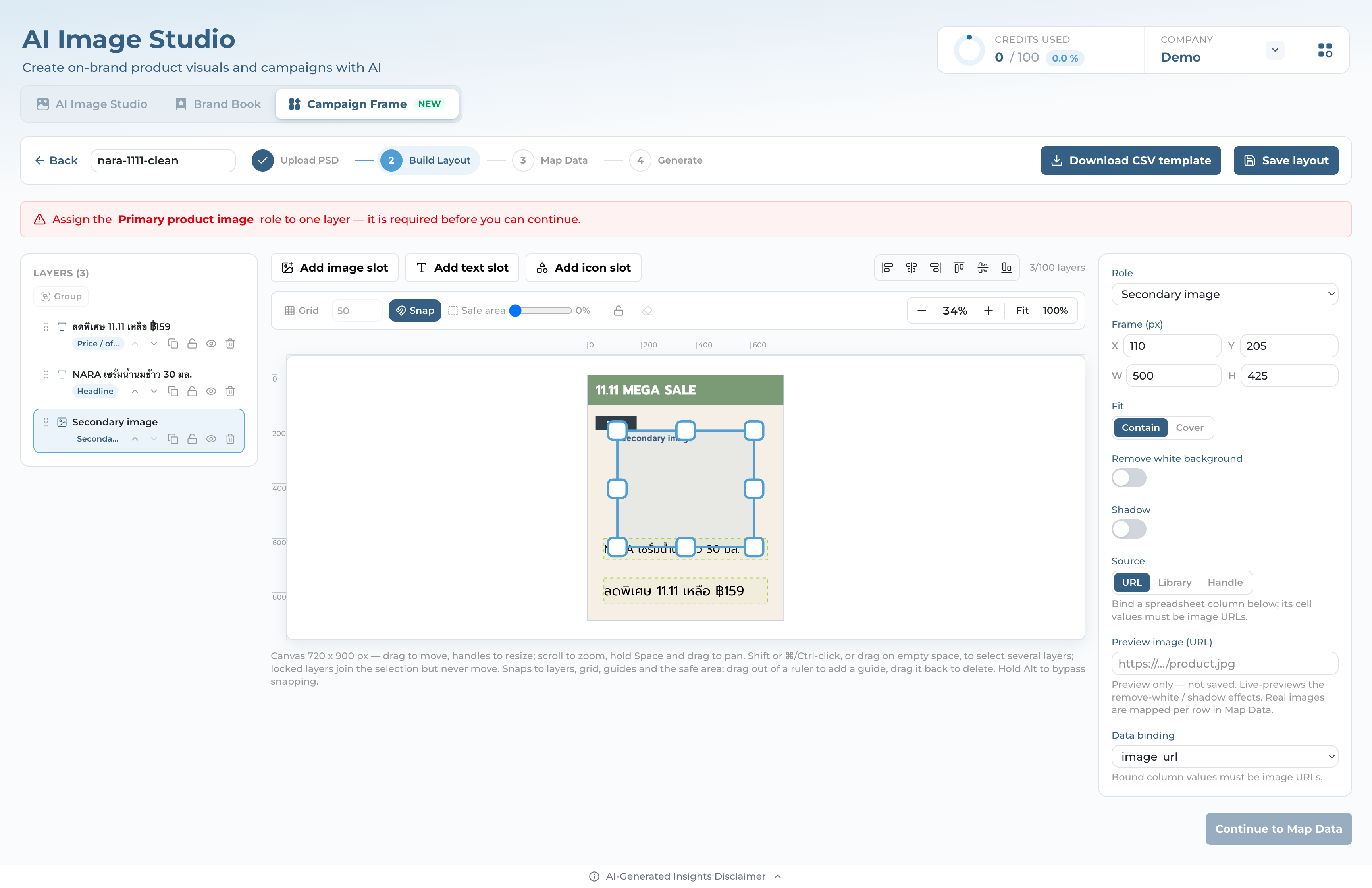Hide the Secondary image layer

pos(211,439)
